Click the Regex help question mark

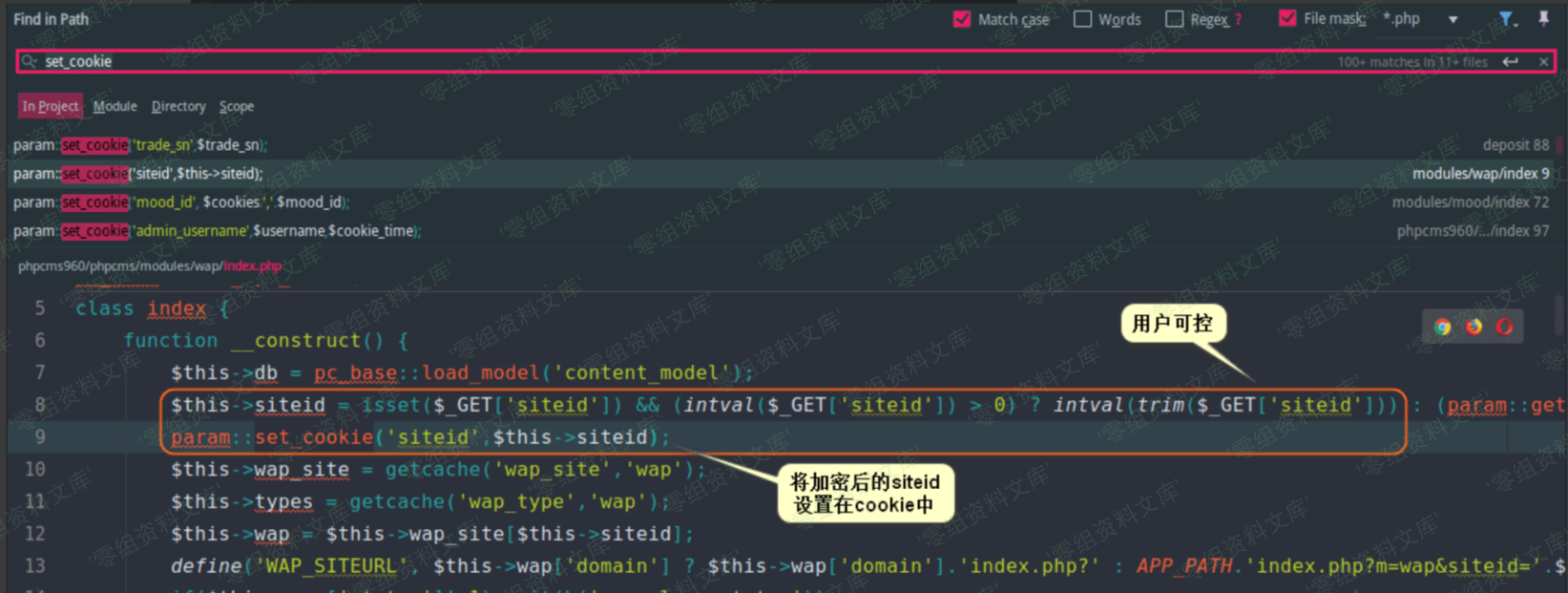pos(1239,20)
